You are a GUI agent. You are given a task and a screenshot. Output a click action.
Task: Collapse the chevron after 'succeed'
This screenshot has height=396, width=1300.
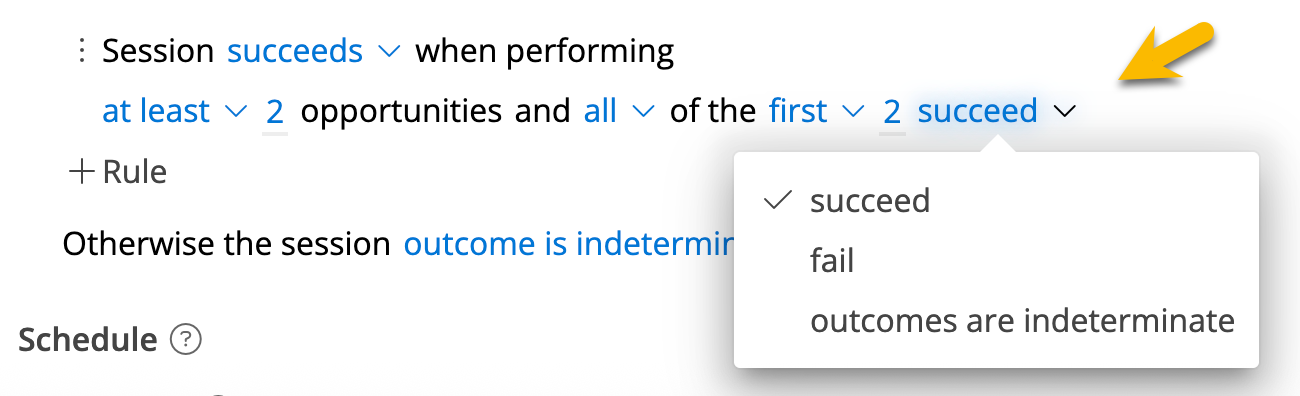click(x=1065, y=111)
